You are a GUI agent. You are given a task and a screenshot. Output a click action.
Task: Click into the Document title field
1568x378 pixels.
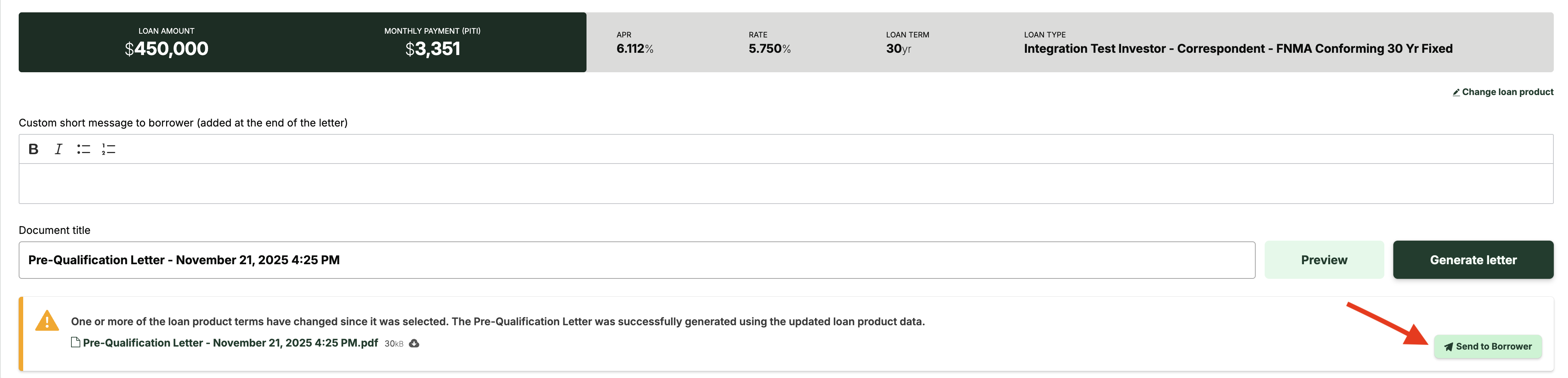point(636,260)
